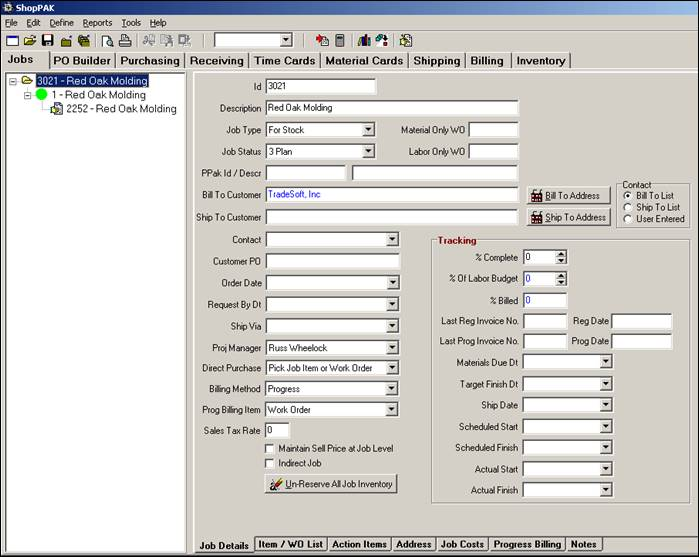Image resolution: width=699 pixels, height=557 pixels.
Task: Click the Open folder toolbar icon
Action: (x=30, y=41)
